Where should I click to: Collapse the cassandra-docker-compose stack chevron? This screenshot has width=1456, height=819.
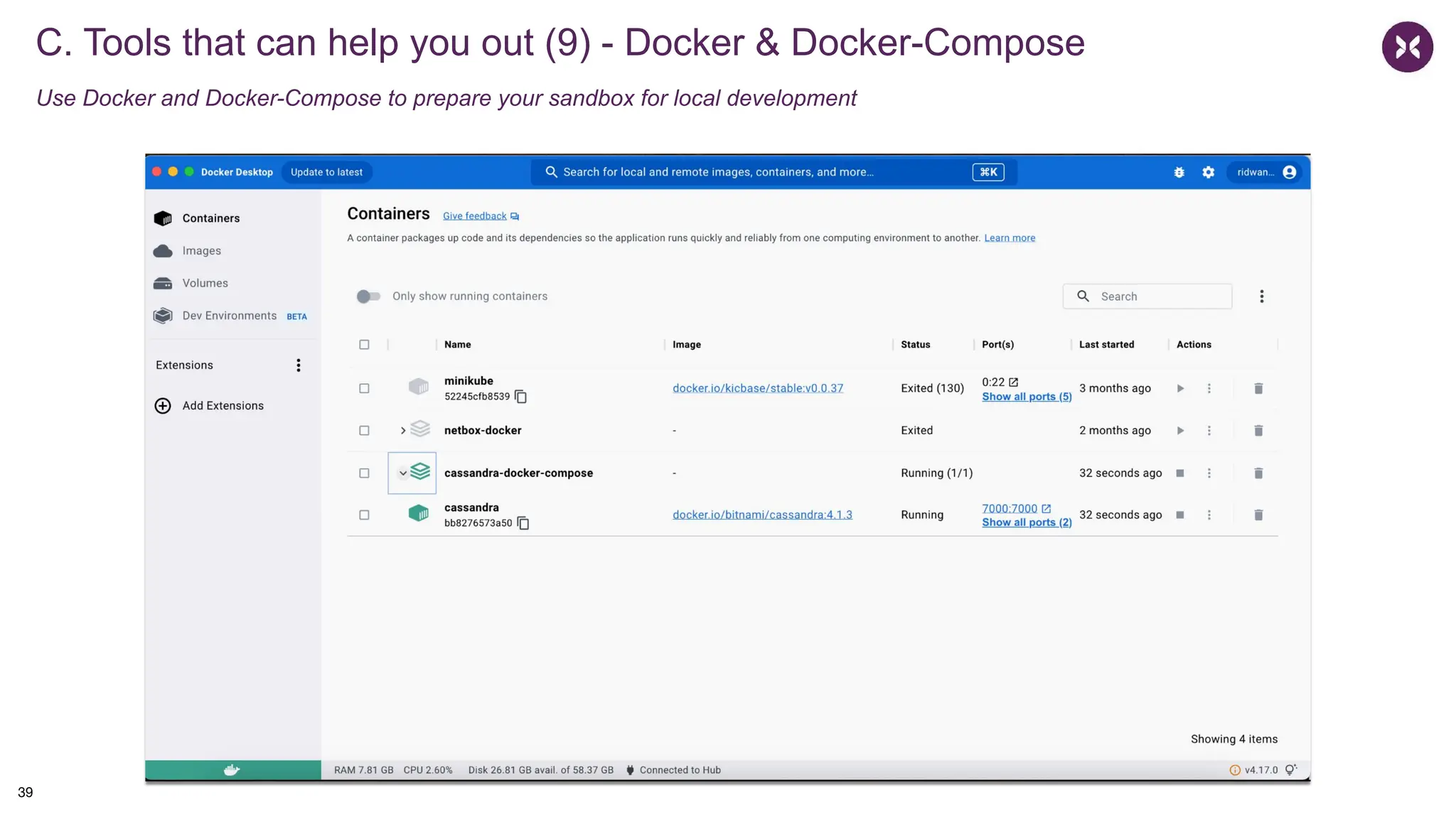(x=403, y=473)
